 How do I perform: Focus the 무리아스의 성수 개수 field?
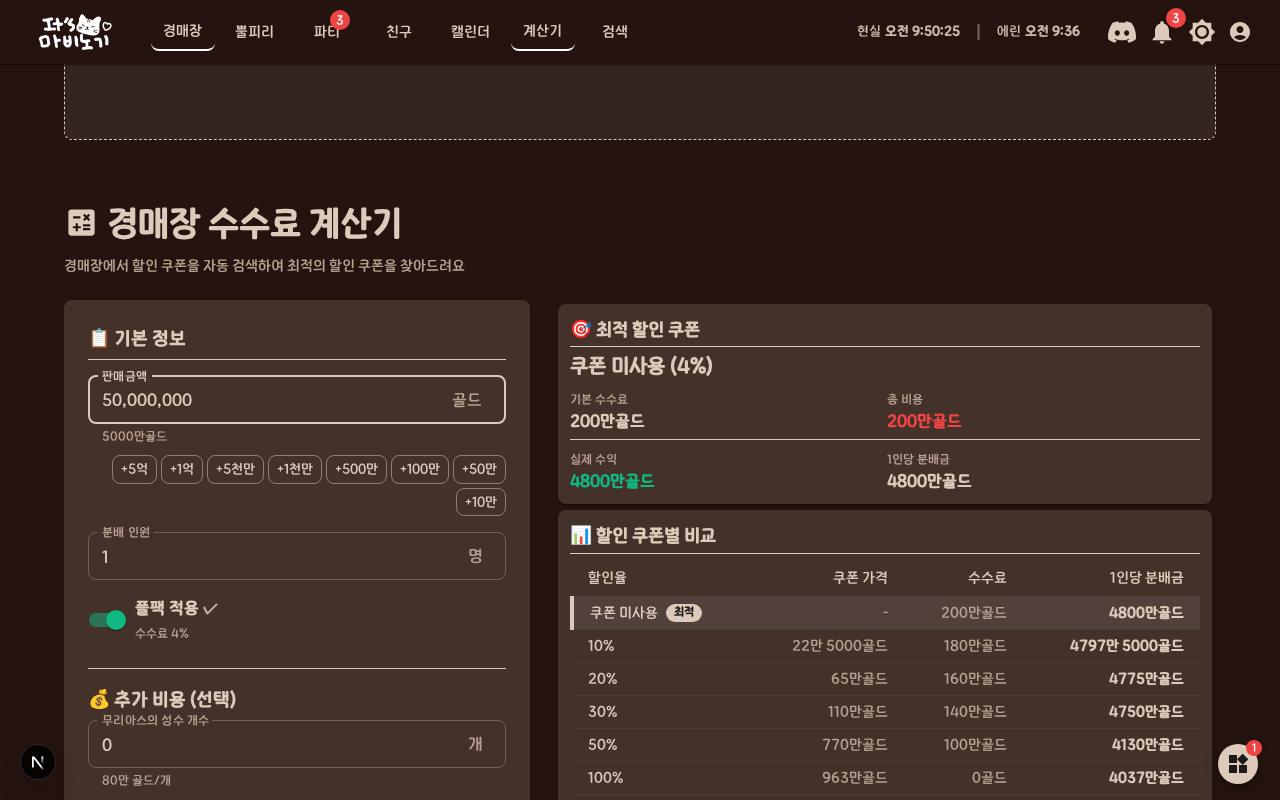297,744
